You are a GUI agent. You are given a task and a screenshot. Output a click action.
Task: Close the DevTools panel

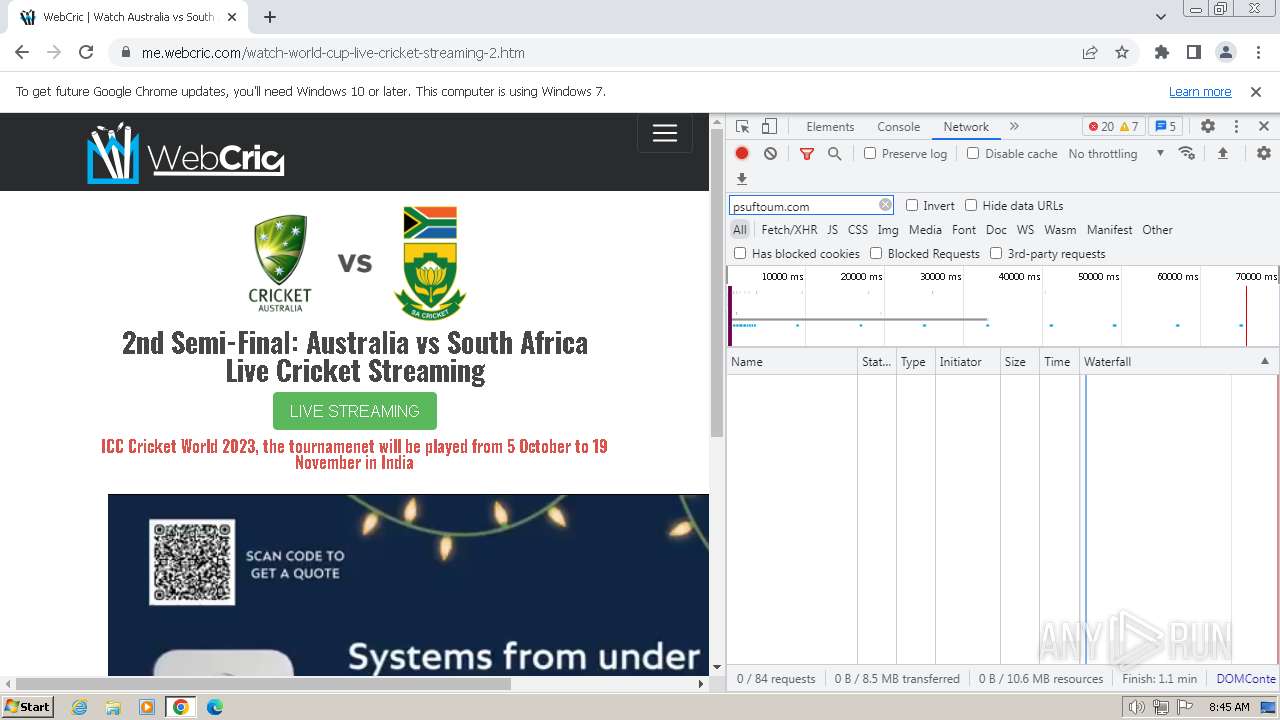pyautogui.click(x=1264, y=127)
